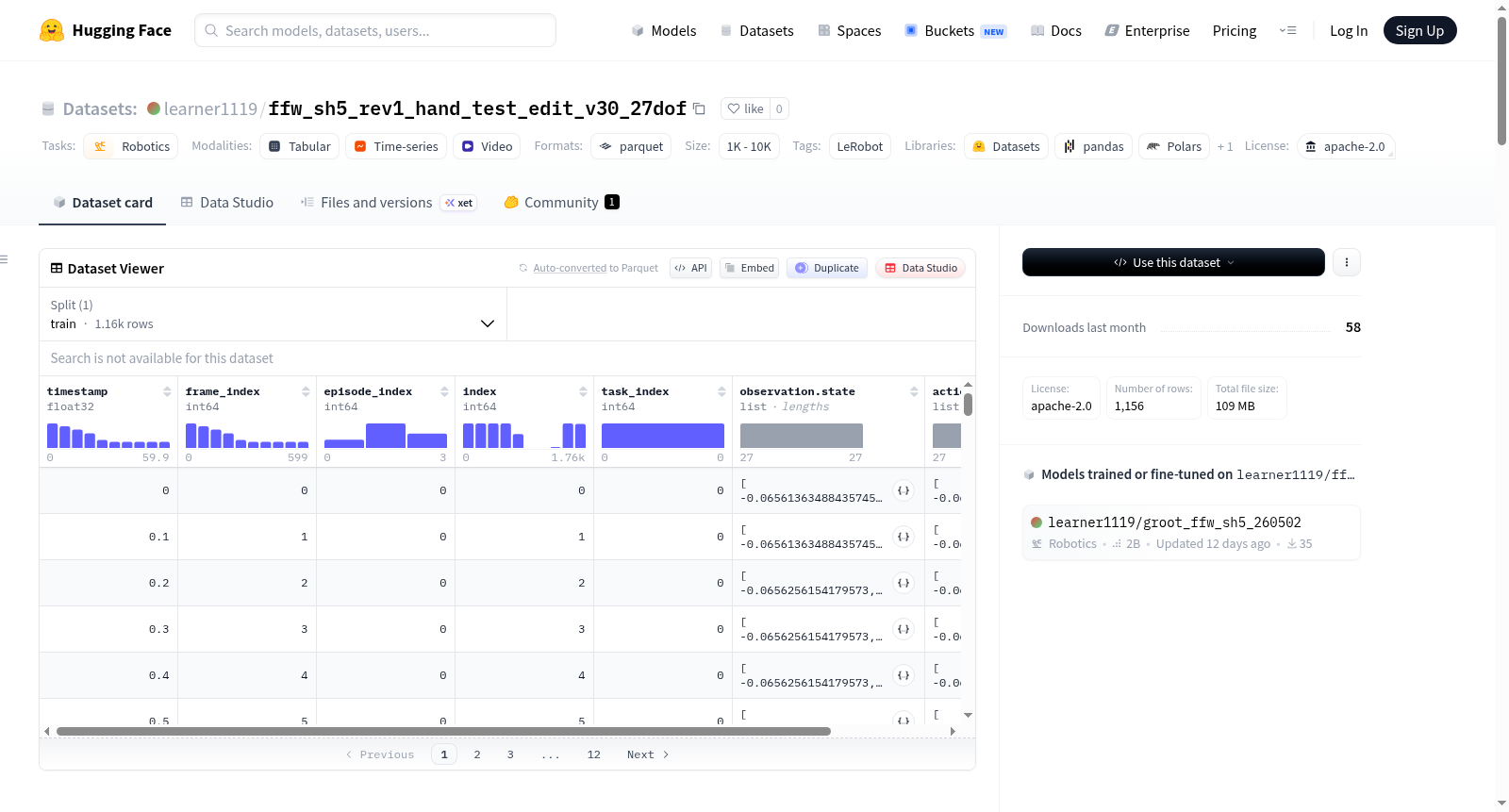
Task: Open the navigation overflow menu
Action: tap(1287, 30)
